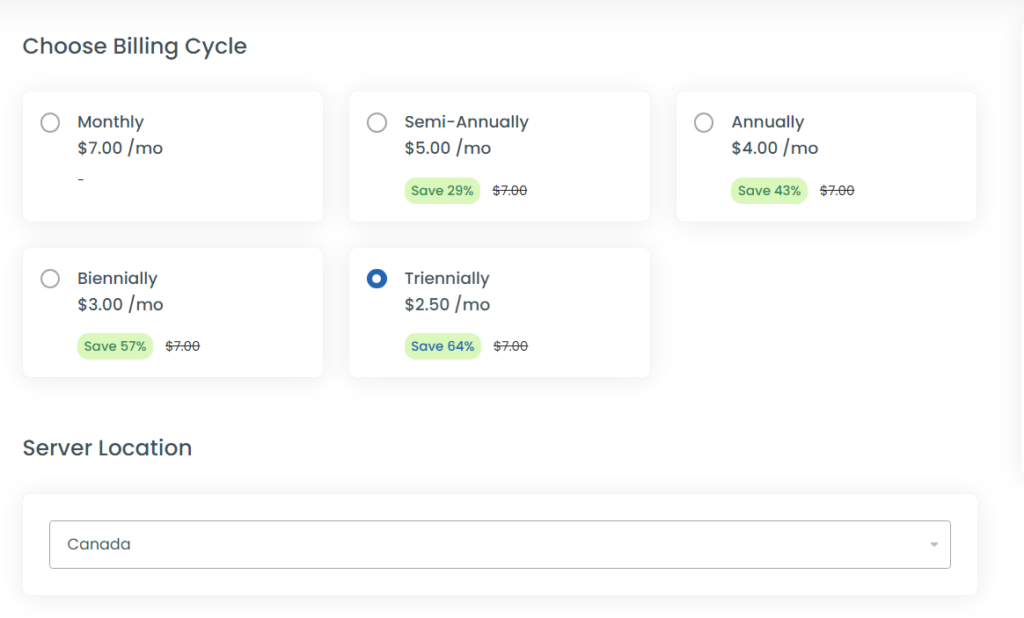Choose the Annually radio option
Screen dimensions: 1024x618
703,122
